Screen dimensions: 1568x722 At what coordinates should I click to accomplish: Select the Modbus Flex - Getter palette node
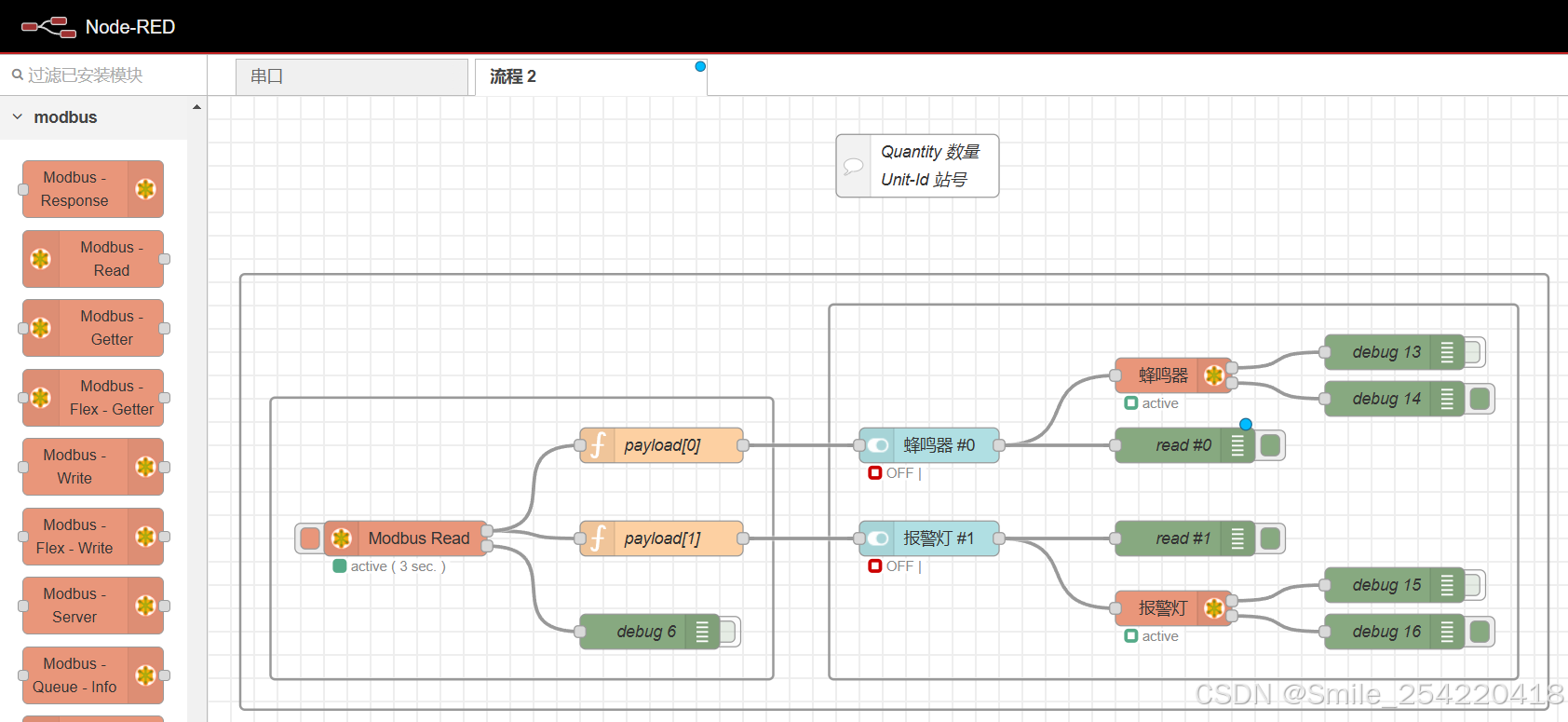point(93,398)
